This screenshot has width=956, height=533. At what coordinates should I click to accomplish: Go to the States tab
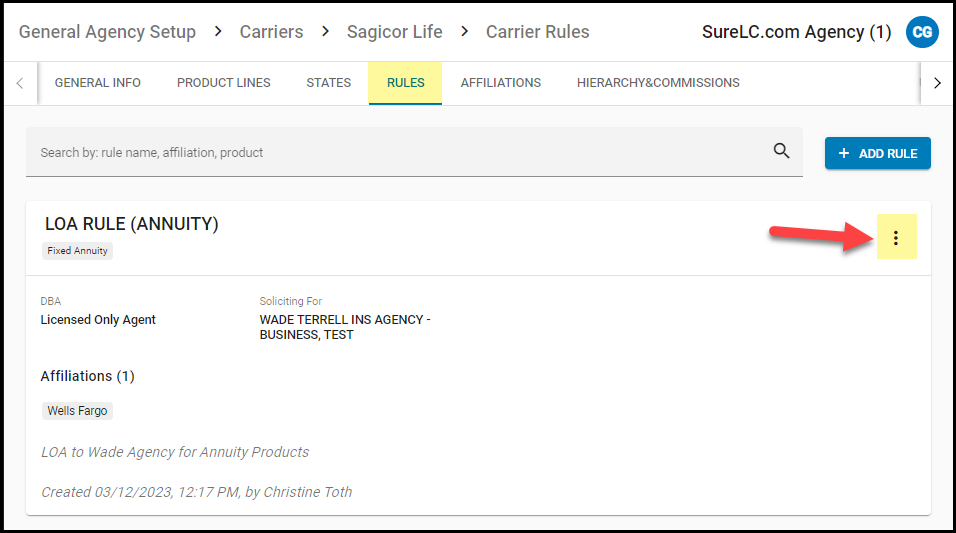pos(329,83)
